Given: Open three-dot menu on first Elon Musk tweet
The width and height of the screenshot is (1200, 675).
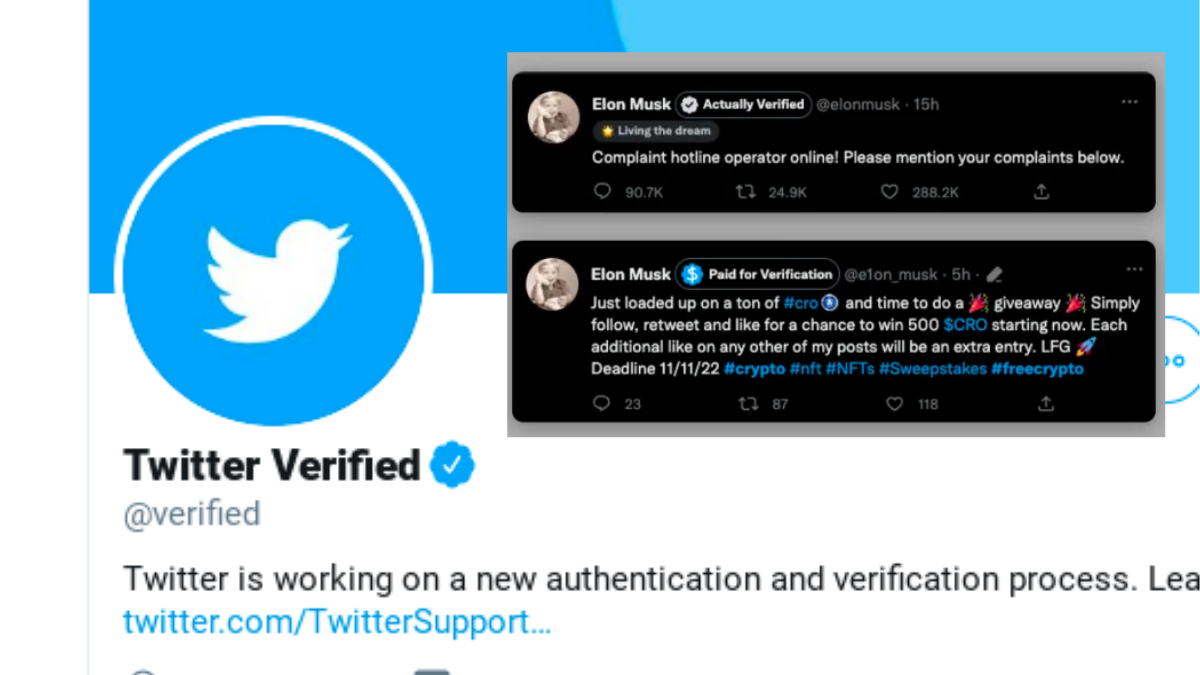Looking at the screenshot, I should (x=1130, y=101).
